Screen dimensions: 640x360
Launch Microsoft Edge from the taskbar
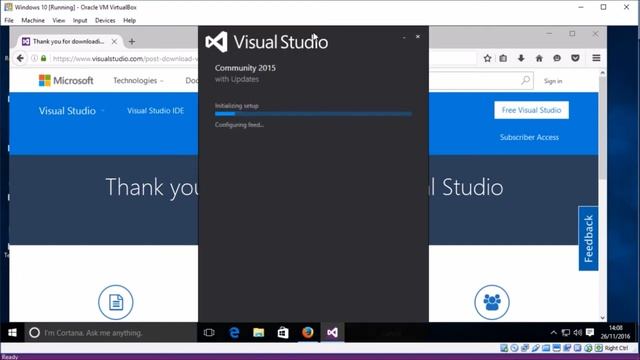pos(234,333)
